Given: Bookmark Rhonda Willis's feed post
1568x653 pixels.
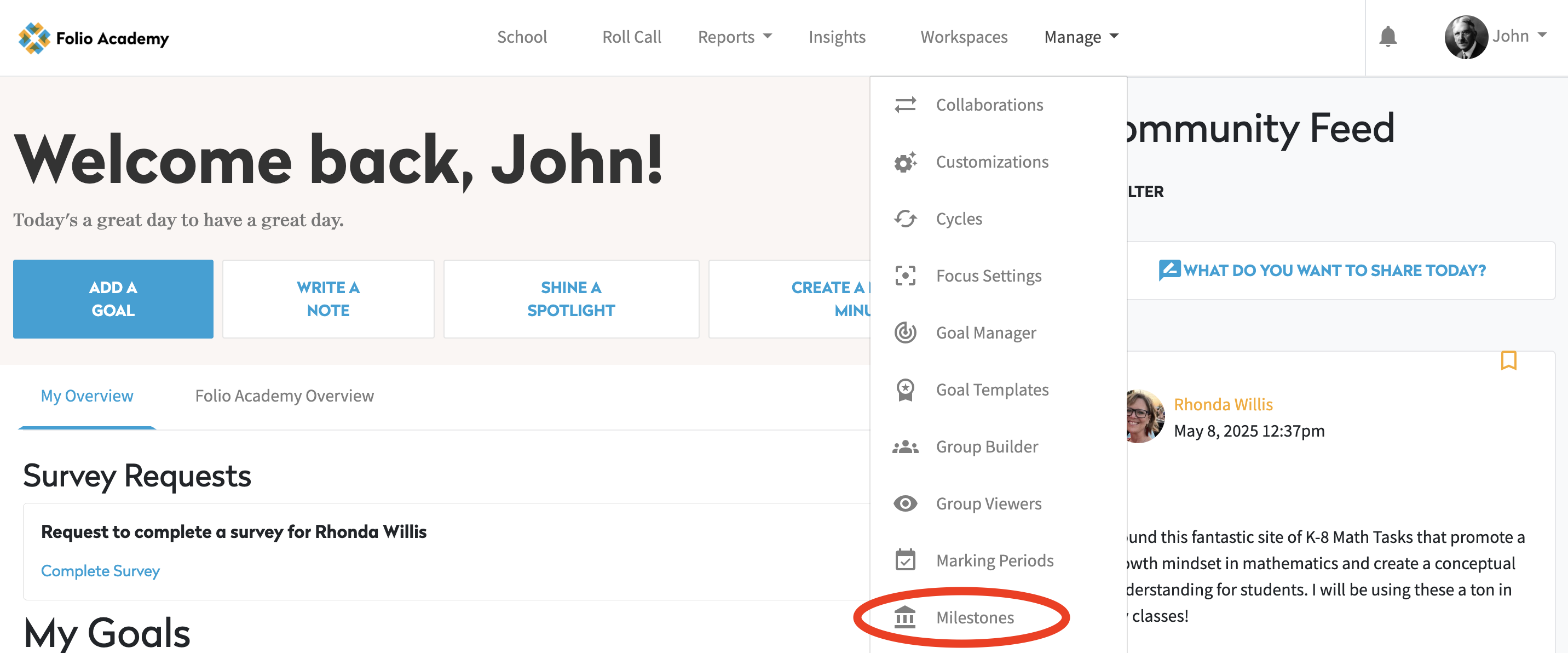Looking at the screenshot, I should coord(1508,360).
